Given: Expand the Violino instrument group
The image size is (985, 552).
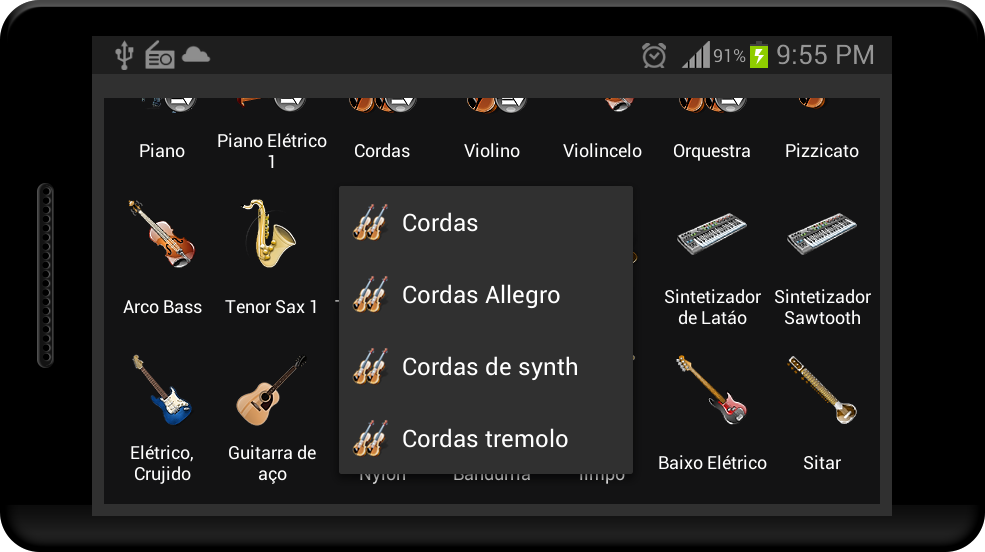Looking at the screenshot, I should [x=492, y=151].
